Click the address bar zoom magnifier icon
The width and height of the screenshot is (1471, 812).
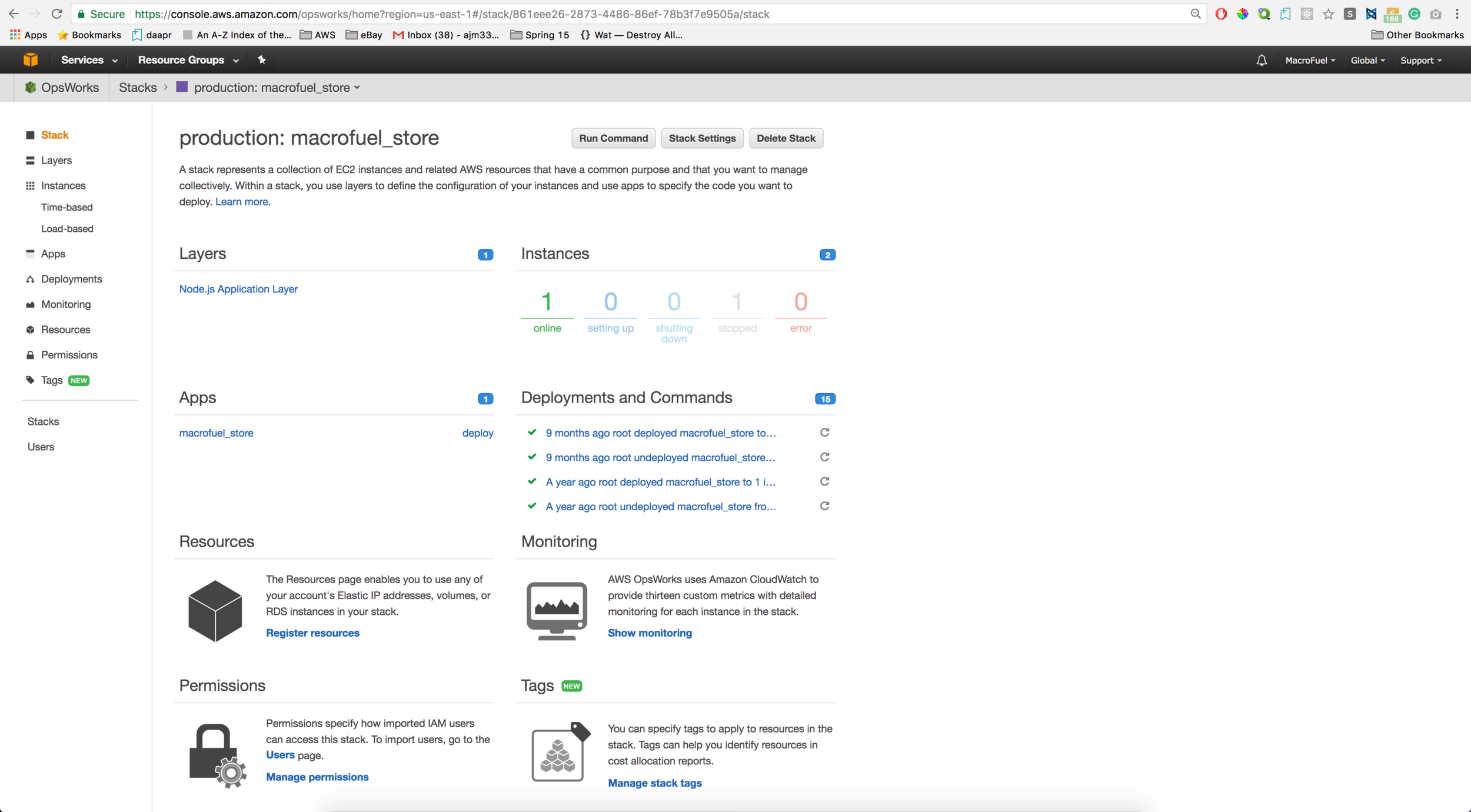1195,14
